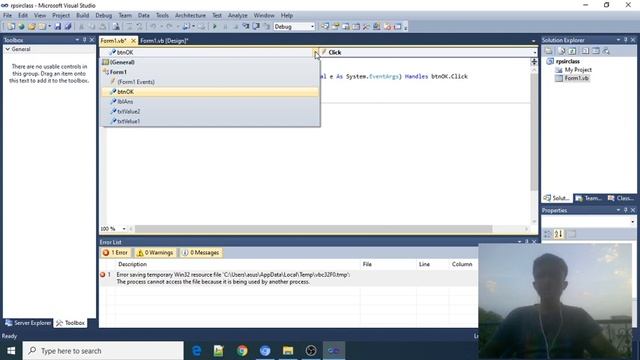640x360 pixels.
Task: Open the Toolbox window position dropdown arrow
Action: pos(77,40)
